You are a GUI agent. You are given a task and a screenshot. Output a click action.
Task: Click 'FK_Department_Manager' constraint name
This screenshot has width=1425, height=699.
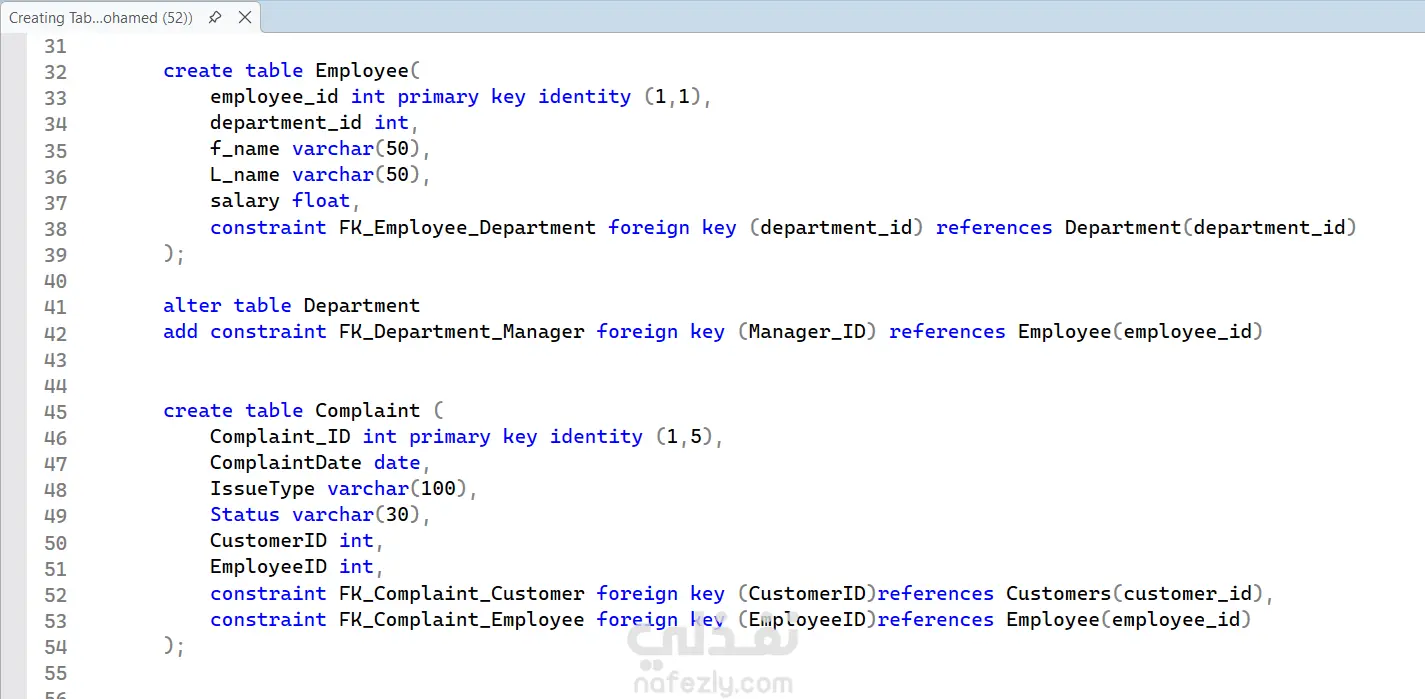tap(461, 332)
